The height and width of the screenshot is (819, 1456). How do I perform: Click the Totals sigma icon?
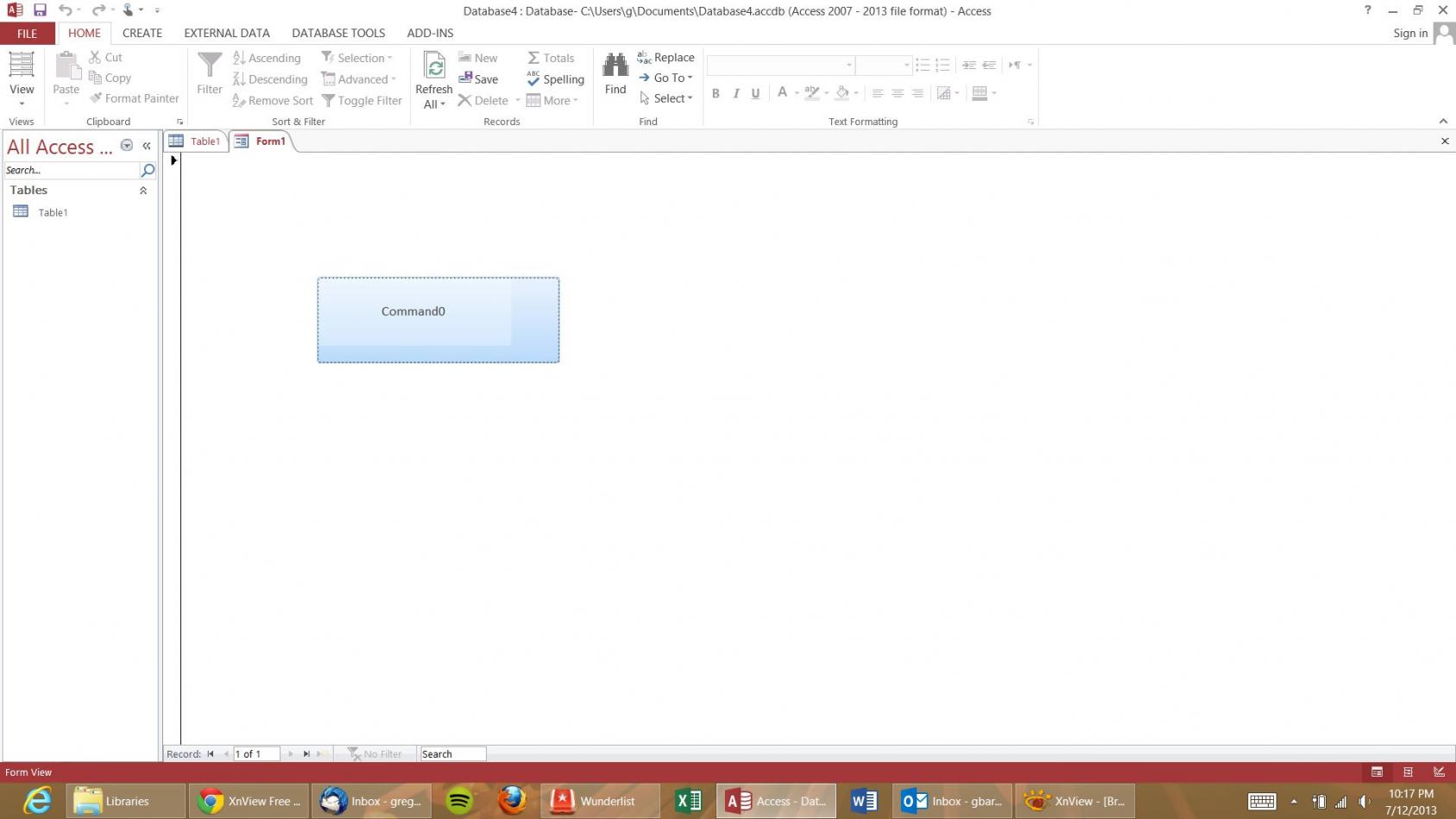pos(533,58)
